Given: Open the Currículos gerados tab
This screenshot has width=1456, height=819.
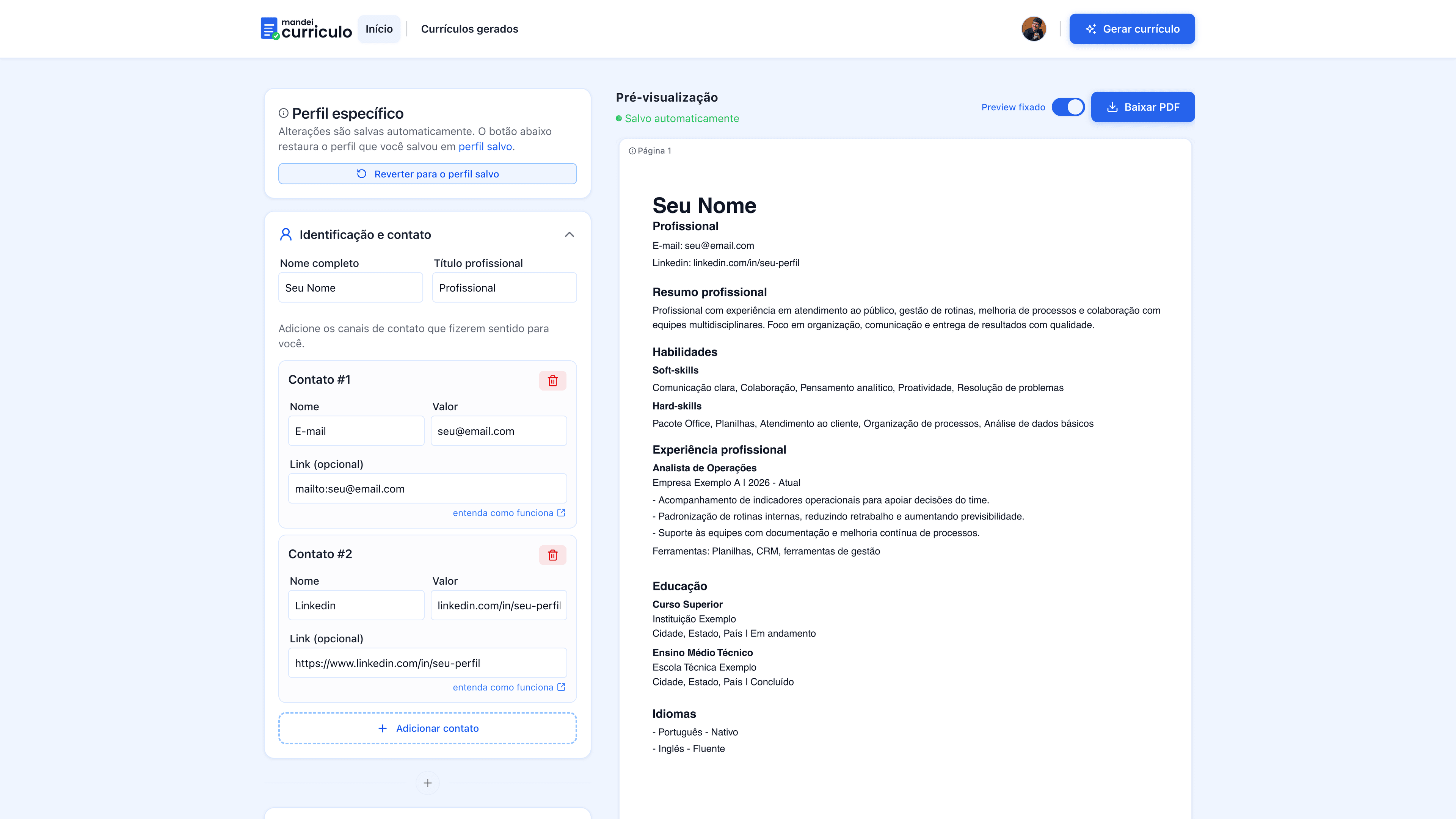Looking at the screenshot, I should click(x=469, y=29).
